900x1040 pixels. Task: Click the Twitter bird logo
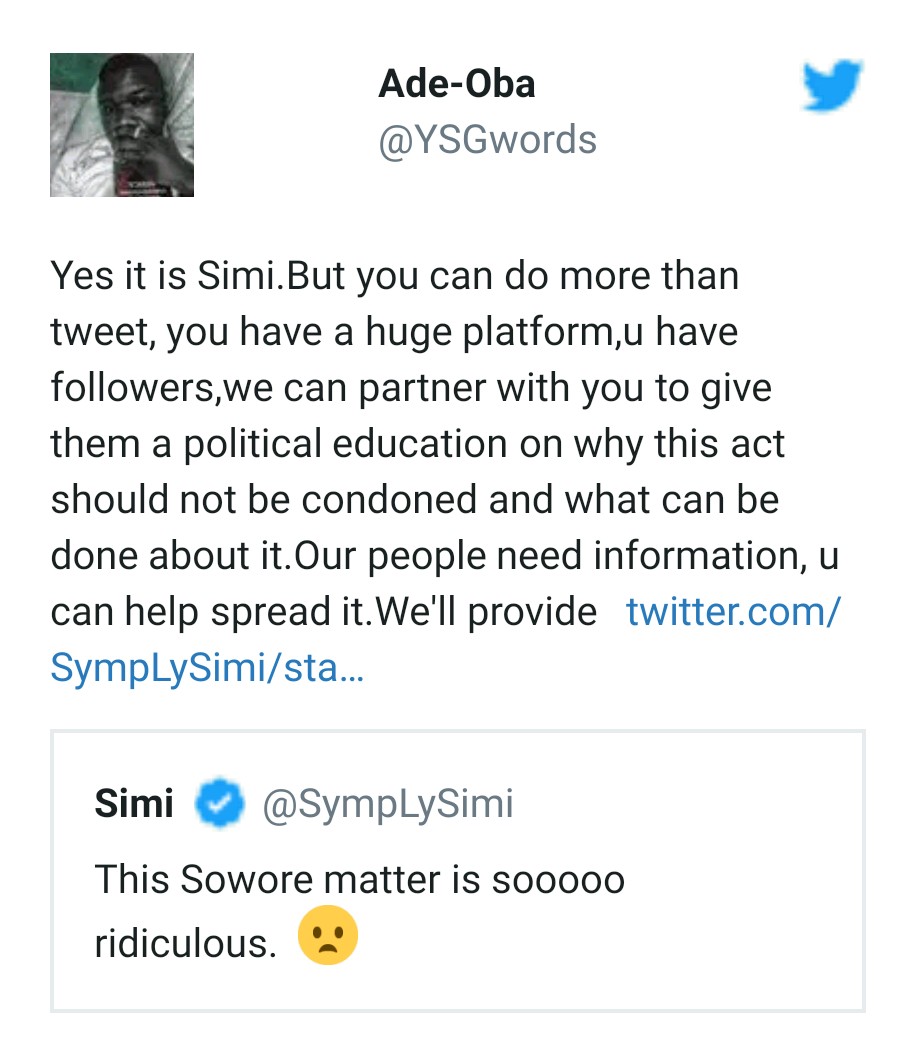[x=832, y=85]
